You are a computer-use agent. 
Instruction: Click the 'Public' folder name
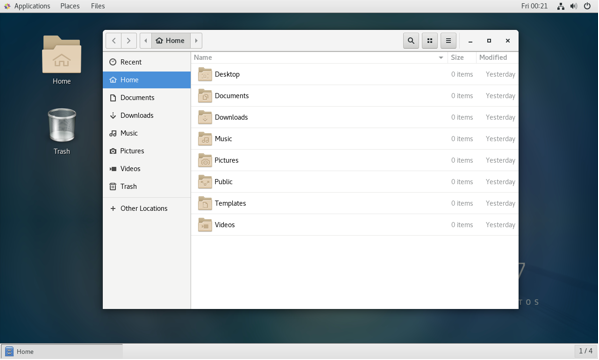point(223,182)
